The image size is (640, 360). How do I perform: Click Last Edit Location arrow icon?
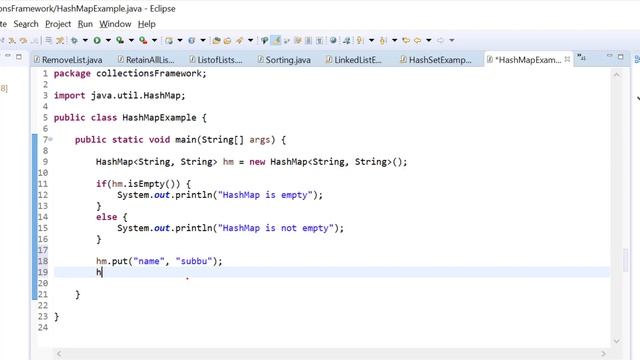[406, 40]
